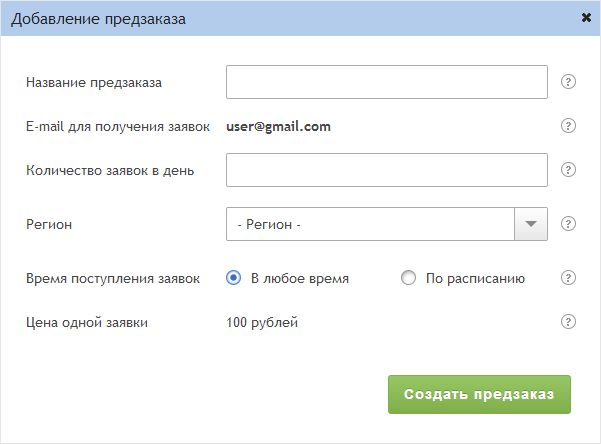Image resolution: width=601 pixels, height=444 pixels.
Task: Open help for Время поступления заявок
Action: pyautogui.click(x=568, y=278)
